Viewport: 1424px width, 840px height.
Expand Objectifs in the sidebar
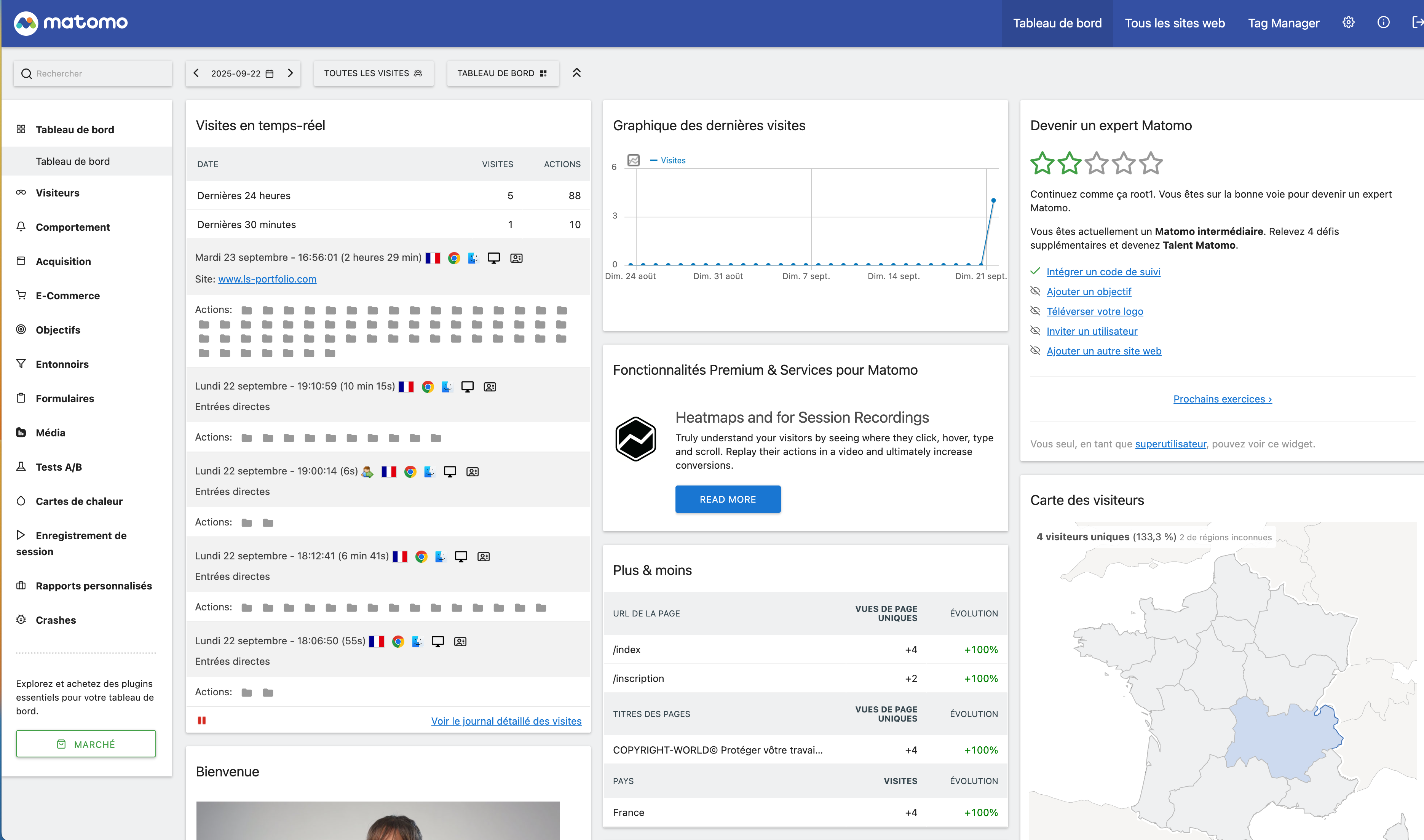coord(58,330)
